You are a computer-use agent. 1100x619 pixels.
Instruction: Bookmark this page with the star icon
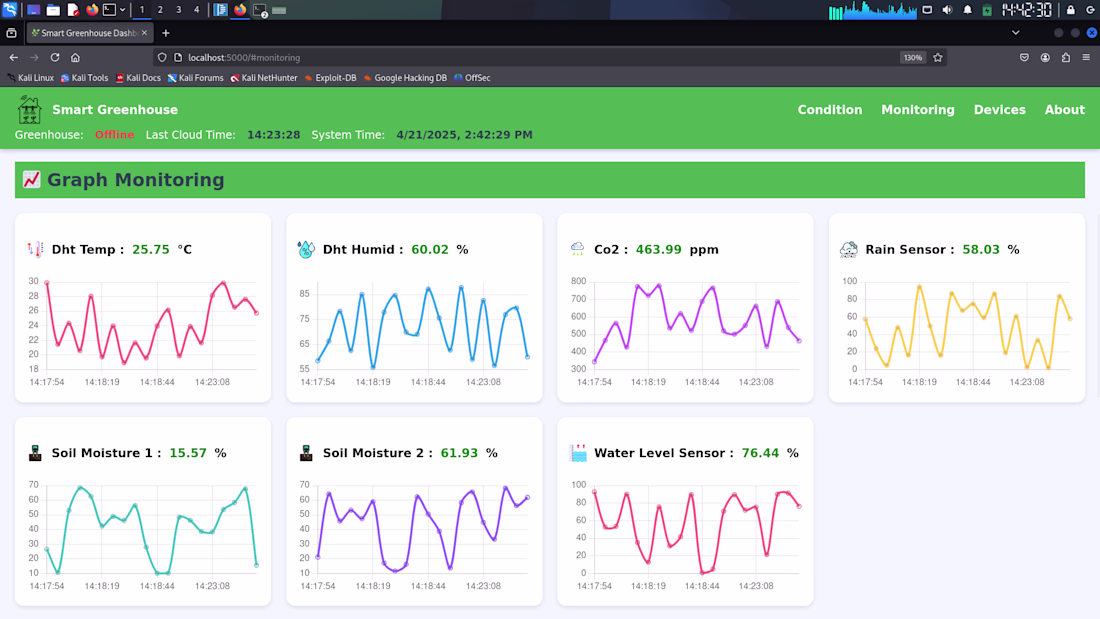938,58
